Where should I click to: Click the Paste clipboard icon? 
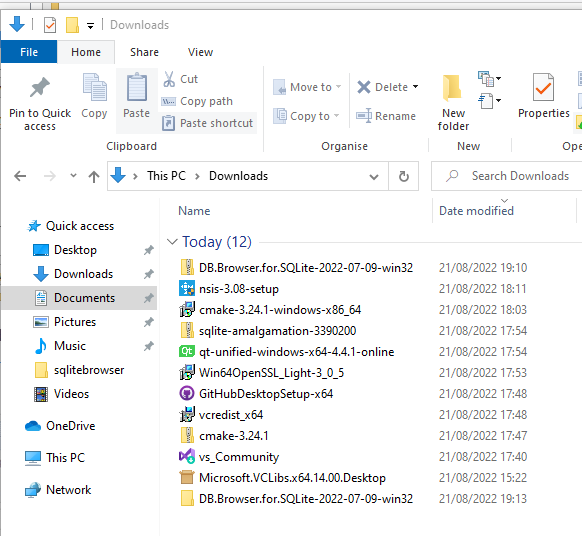137,87
